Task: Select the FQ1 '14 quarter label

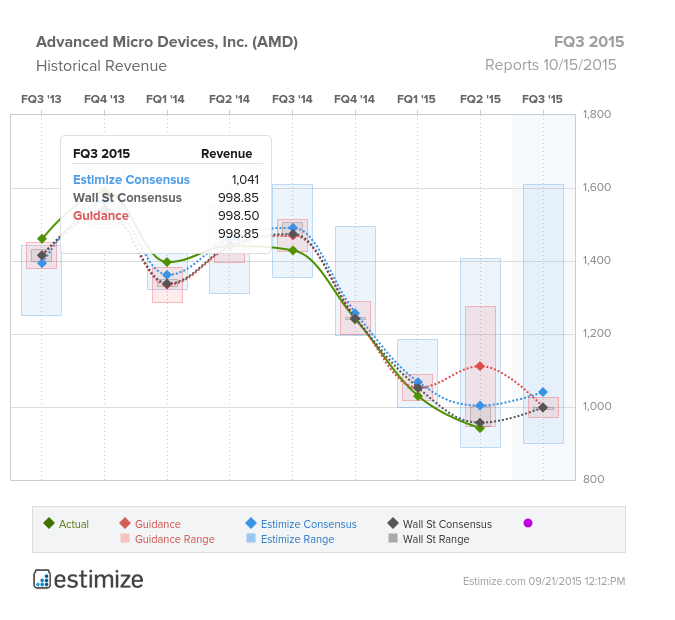Action: point(165,99)
